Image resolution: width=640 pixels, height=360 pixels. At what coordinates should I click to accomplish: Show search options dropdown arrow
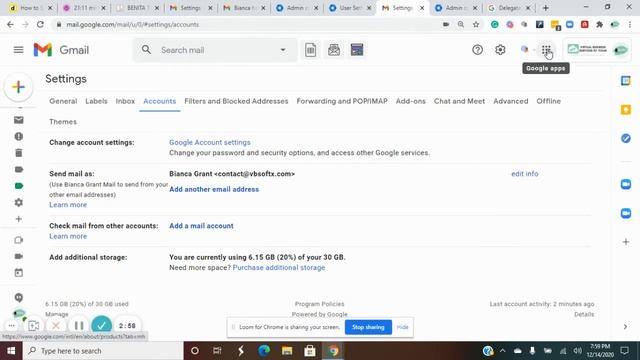pos(282,50)
